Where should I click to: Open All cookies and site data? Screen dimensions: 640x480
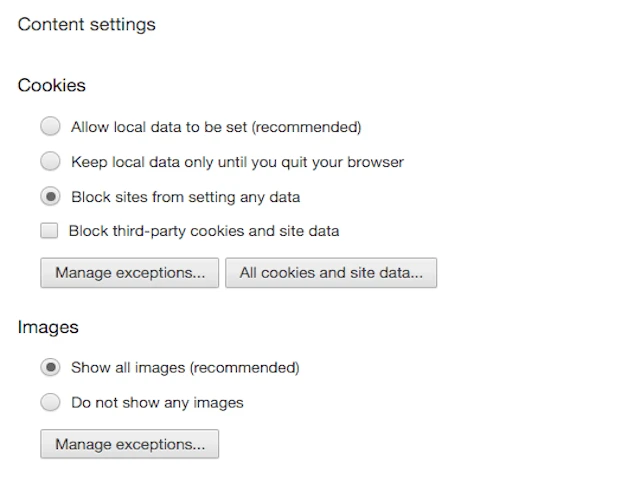(331, 272)
